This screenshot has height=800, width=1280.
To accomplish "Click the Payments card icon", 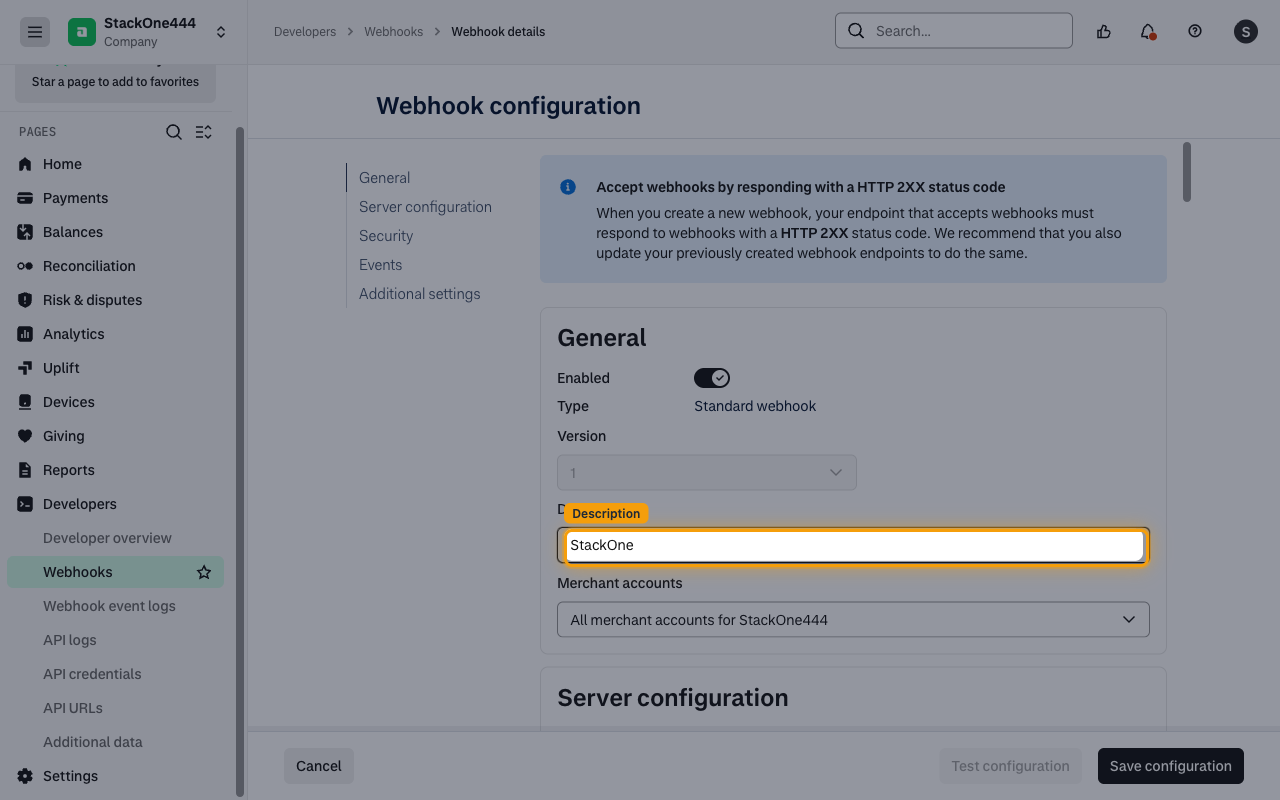I will (25, 198).
